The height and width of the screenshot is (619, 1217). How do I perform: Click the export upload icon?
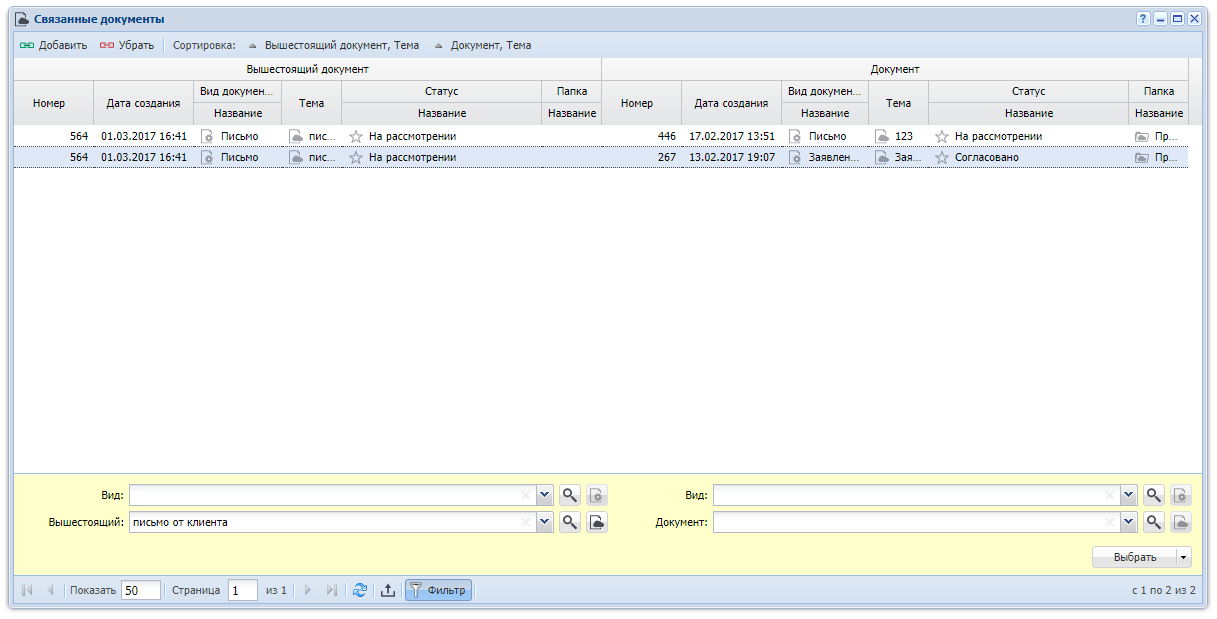388,590
